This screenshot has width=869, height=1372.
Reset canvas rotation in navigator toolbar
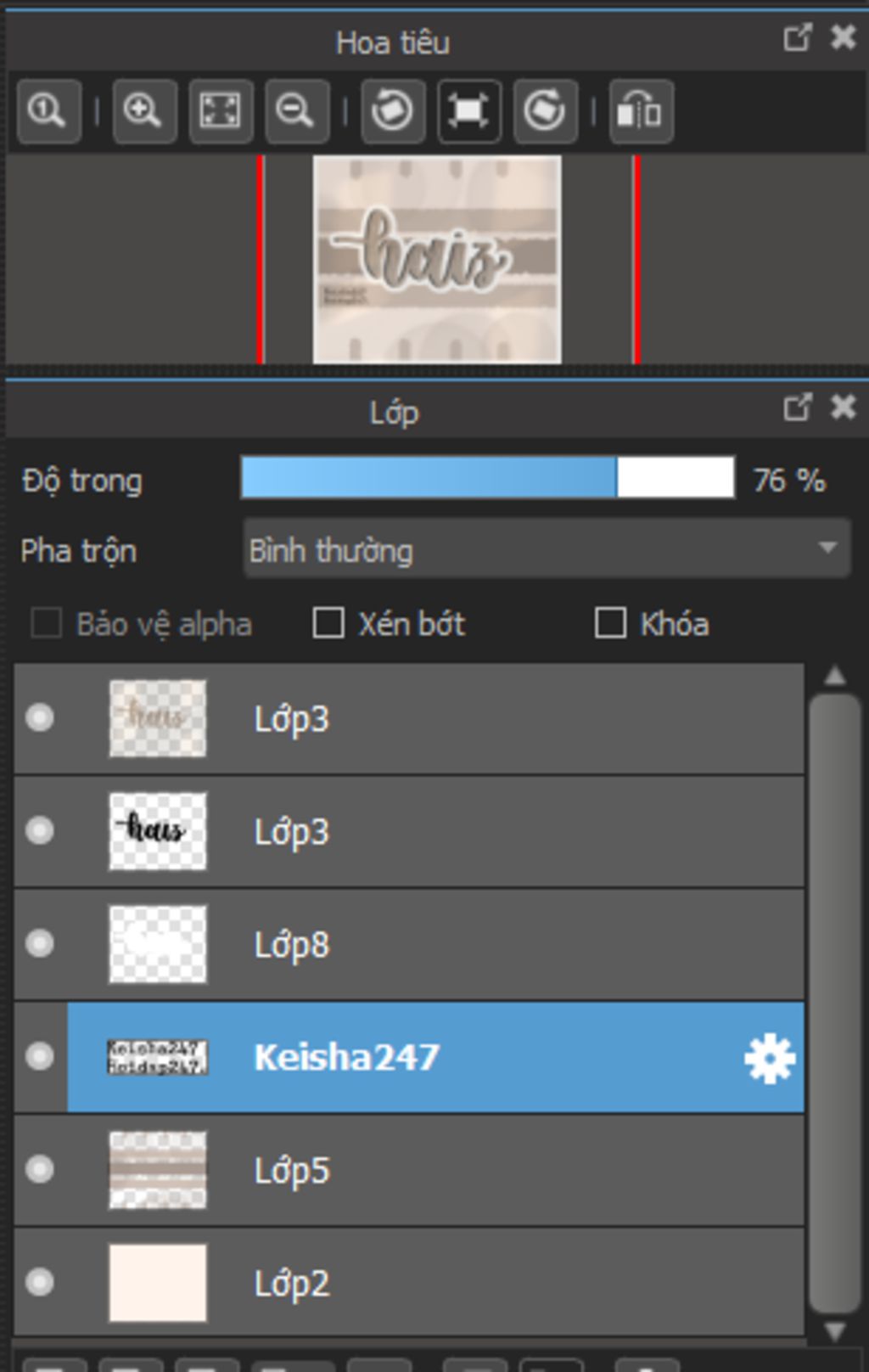tap(468, 111)
